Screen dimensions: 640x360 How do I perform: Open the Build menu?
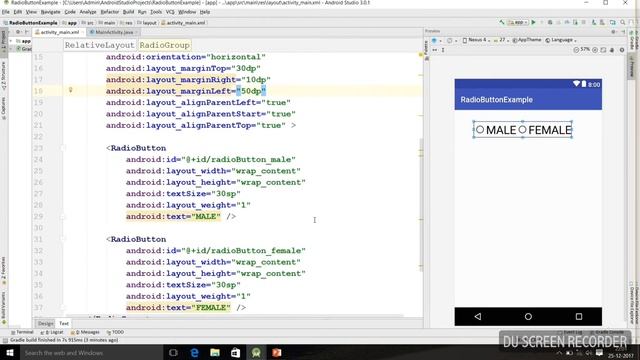128,12
